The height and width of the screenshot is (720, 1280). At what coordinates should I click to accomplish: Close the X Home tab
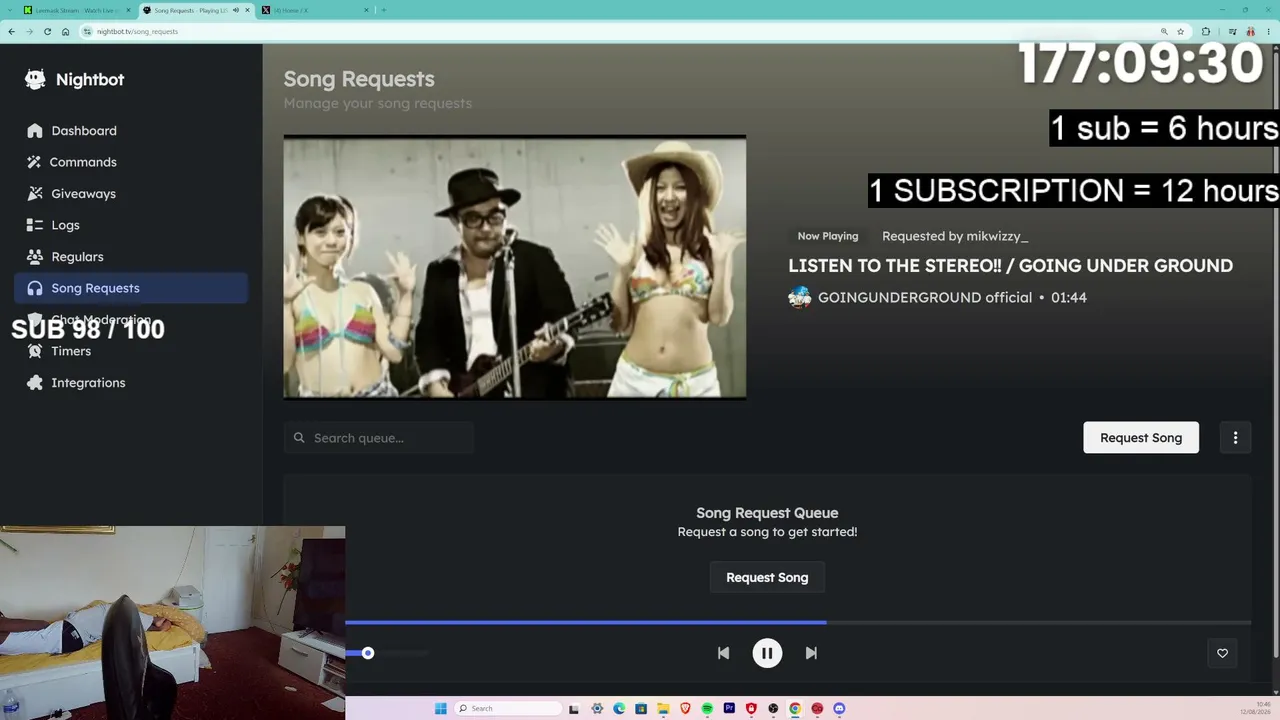[x=367, y=10]
